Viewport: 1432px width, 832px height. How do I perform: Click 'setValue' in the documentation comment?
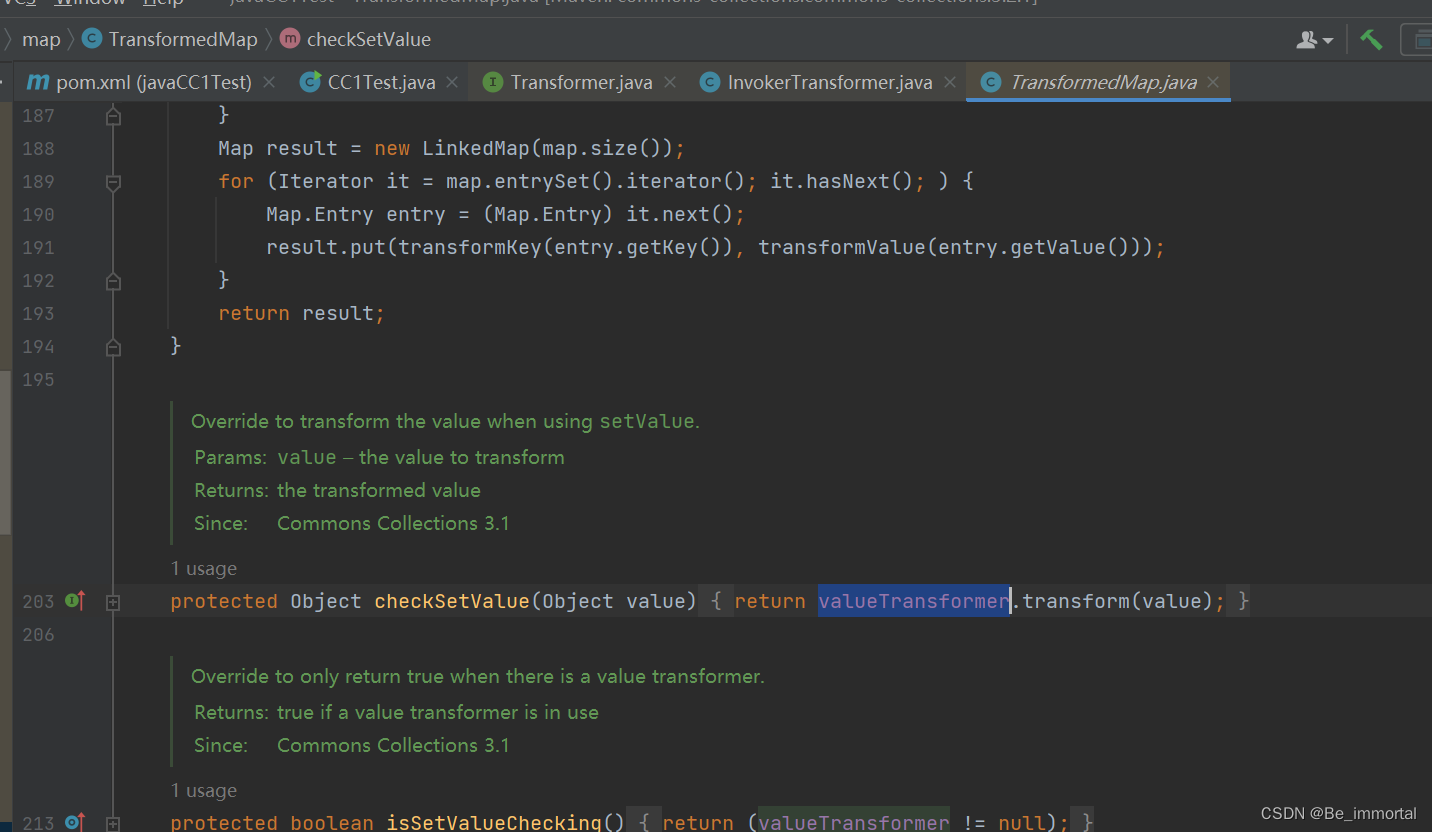pos(646,421)
